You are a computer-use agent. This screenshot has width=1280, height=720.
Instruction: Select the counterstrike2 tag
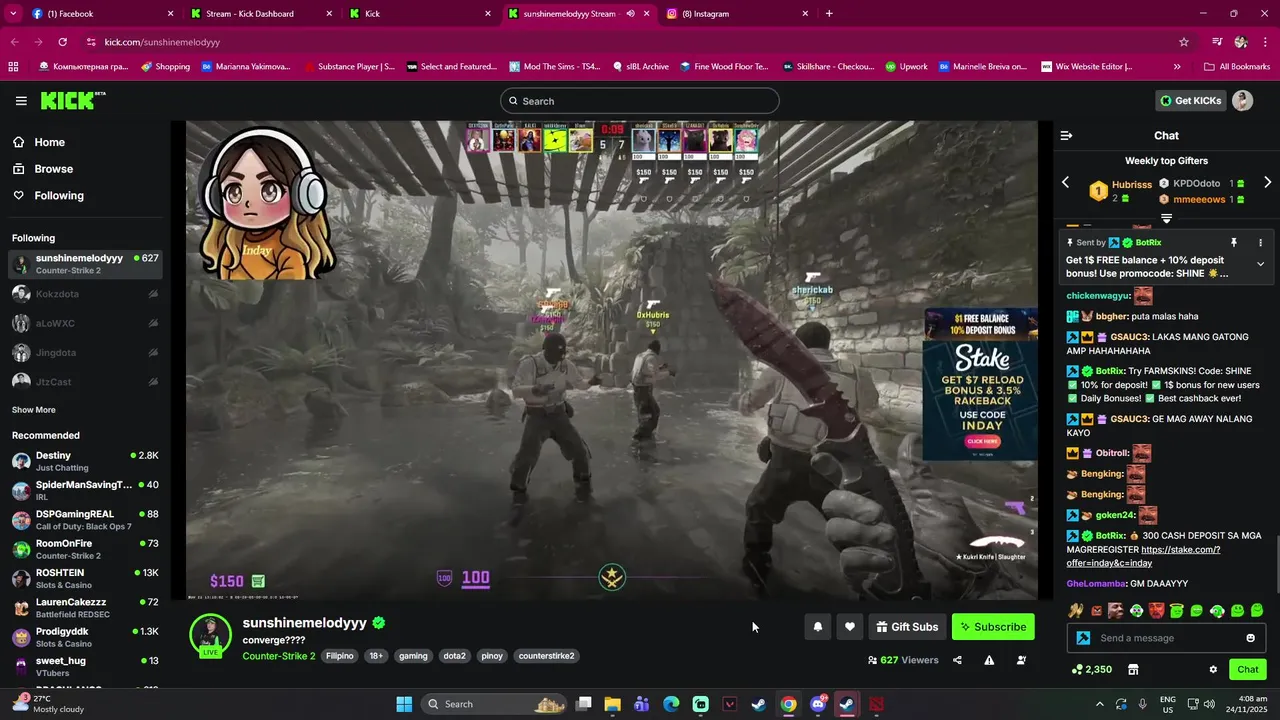546,656
